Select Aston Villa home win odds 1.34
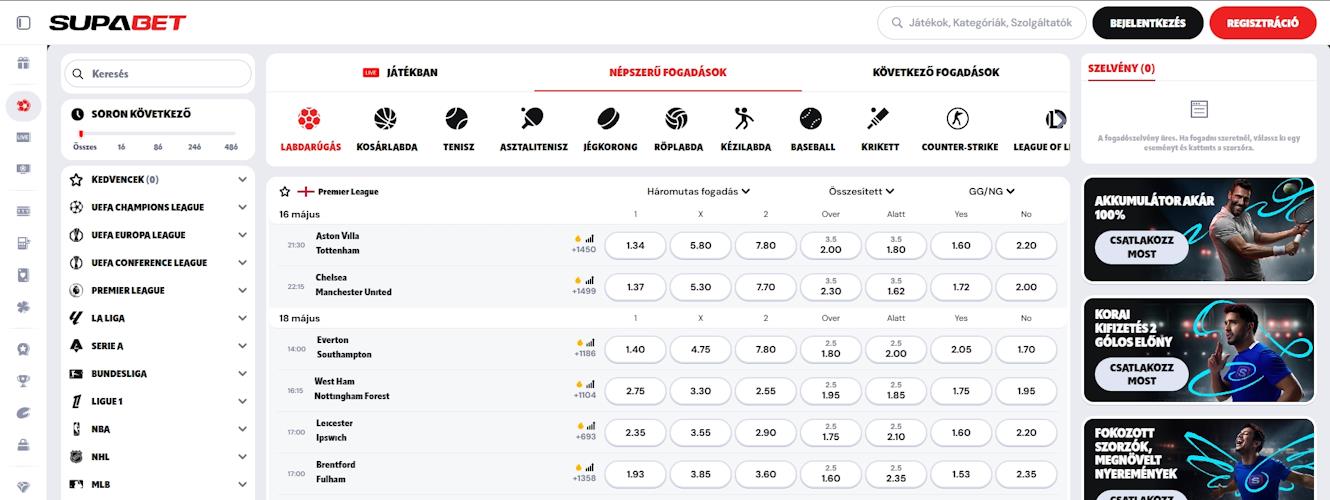This screenshot has height=500, width=1330. (x=635, y=246)
